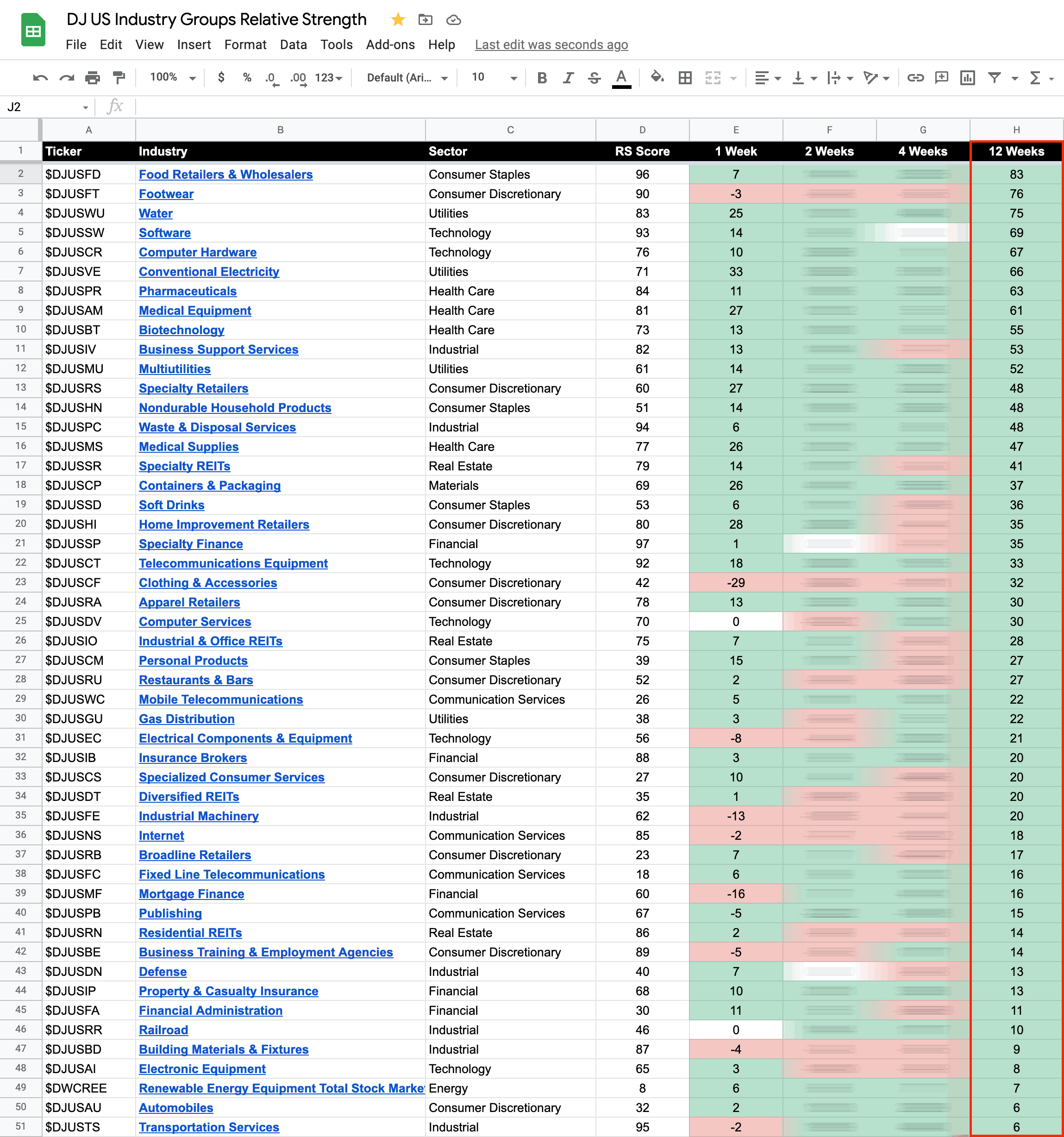
Task: Click the Name box showing J2
Action: 47,107
